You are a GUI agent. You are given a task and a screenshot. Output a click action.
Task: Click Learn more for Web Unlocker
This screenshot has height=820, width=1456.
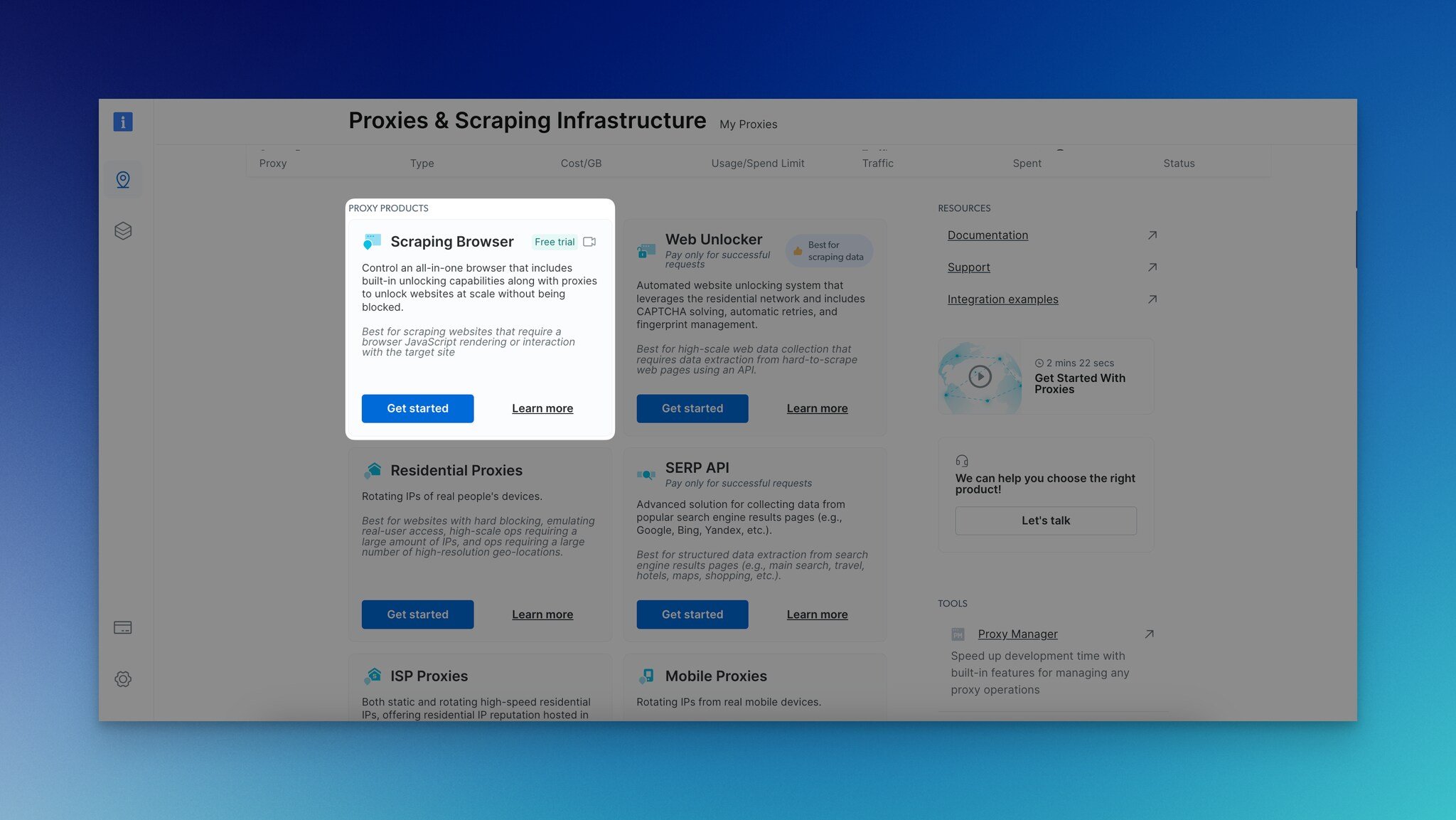coord(817,408)
